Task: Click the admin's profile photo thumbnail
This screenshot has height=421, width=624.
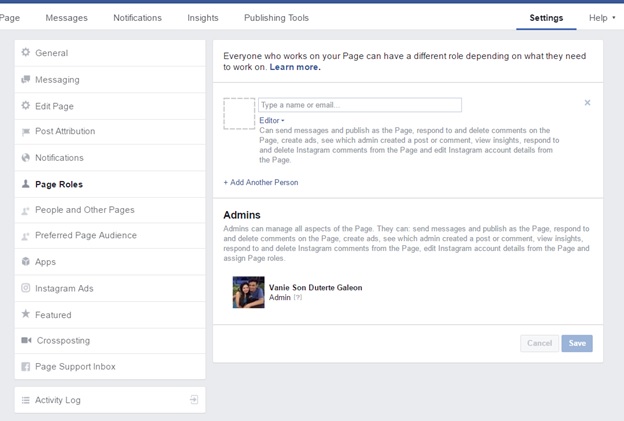Action: click(x=248, y=292)
